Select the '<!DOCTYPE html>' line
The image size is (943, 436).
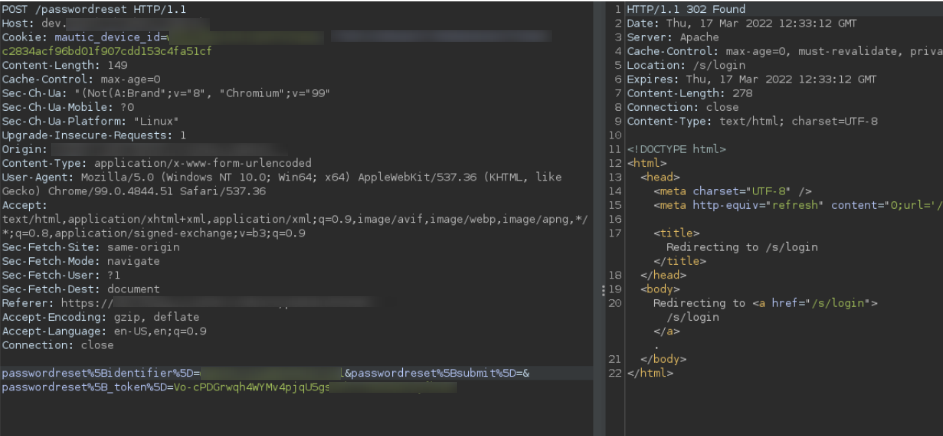pos(677,149)
